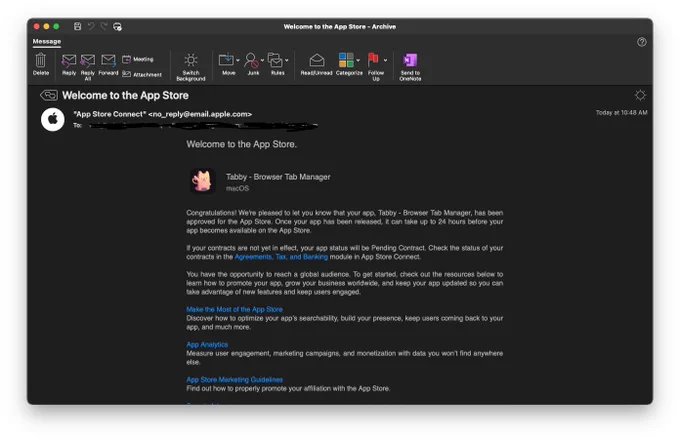Open the help question mark icon

pyautogui.click(x=642, y=42)
